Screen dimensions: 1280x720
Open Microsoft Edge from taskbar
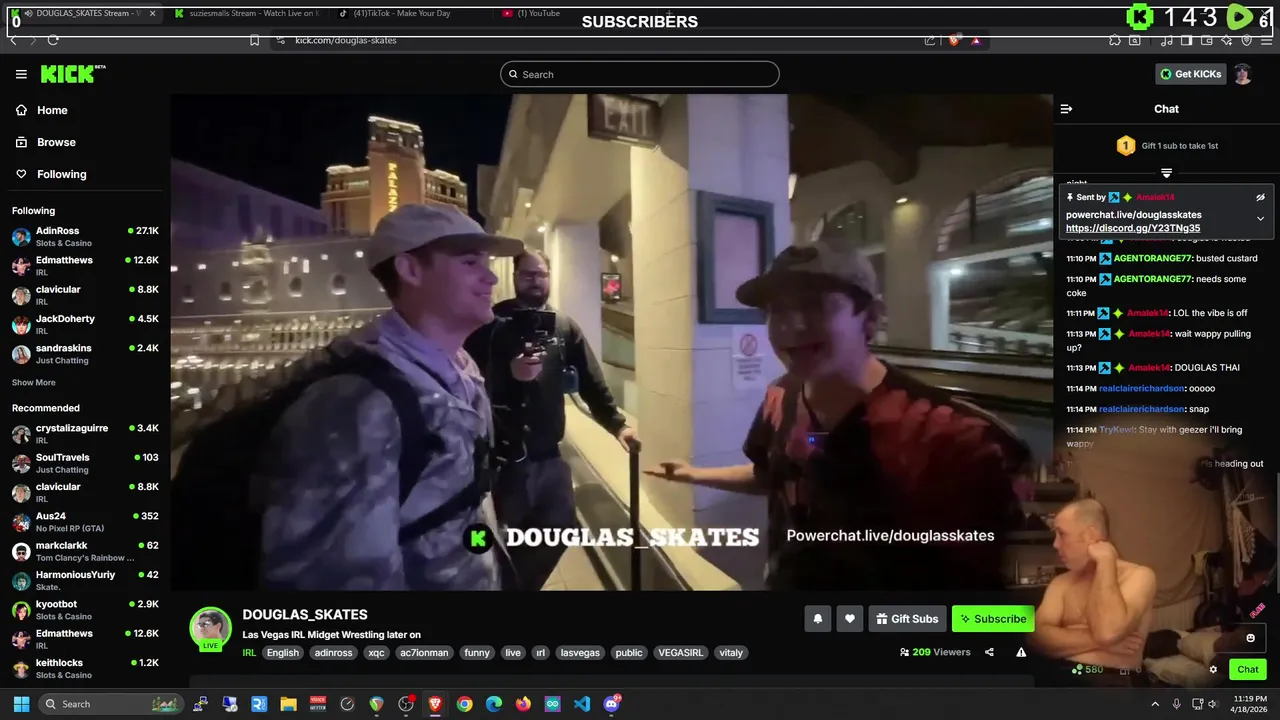(494, 704)
